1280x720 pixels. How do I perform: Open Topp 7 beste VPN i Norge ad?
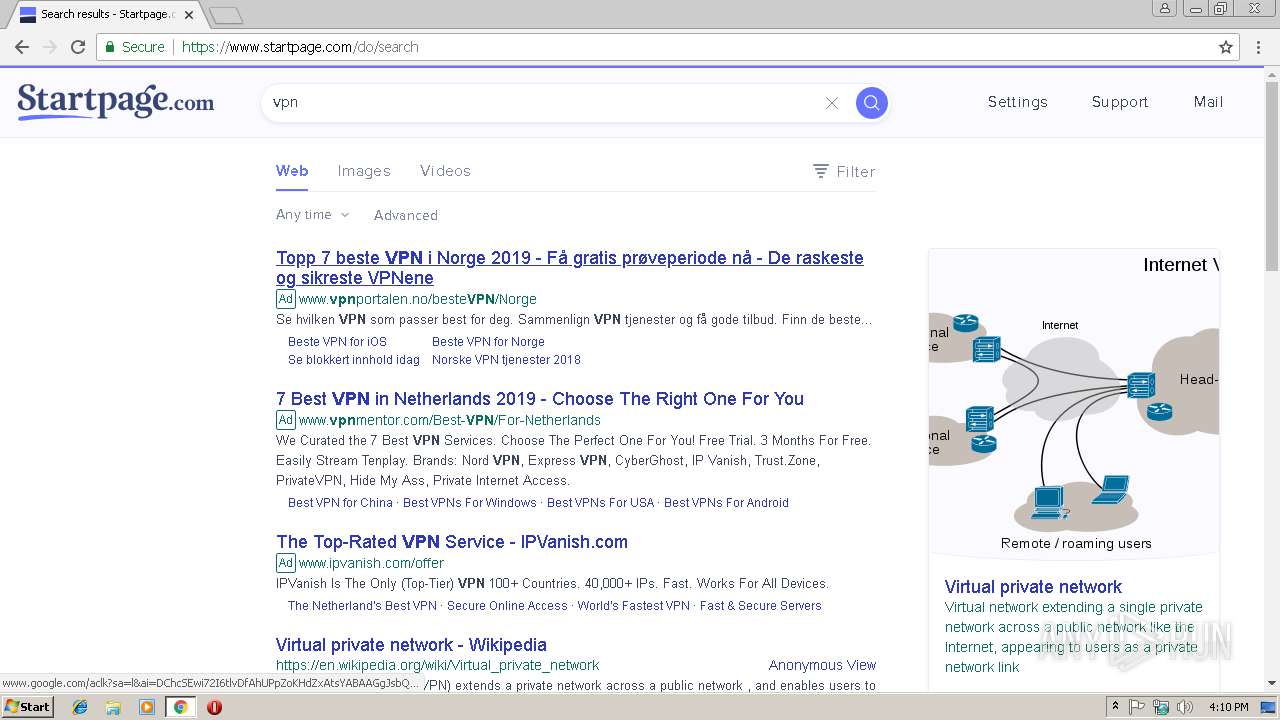570,268
